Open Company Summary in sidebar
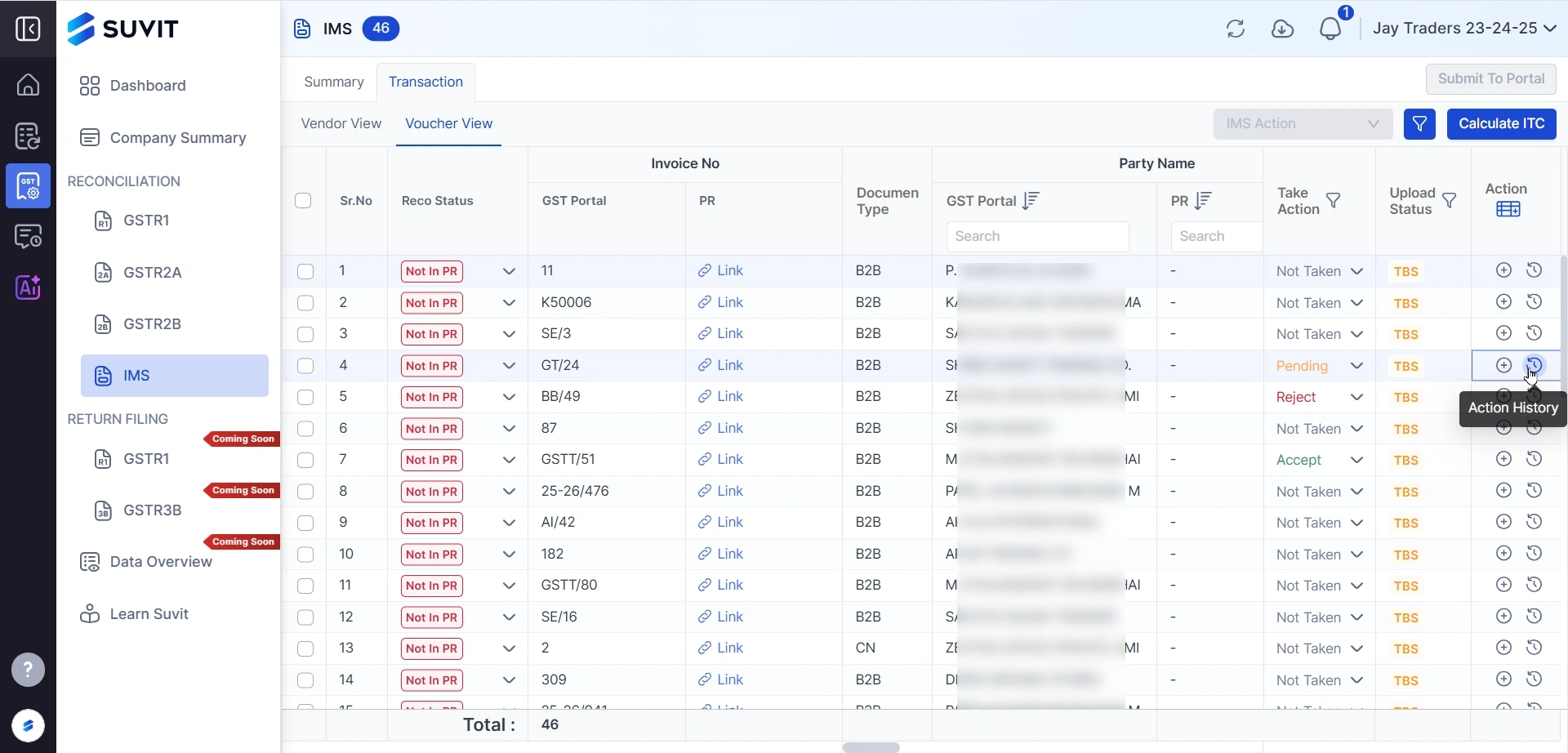Viewport: 1568px width, 753px height. pyautogui.click(x=163, y=138)
